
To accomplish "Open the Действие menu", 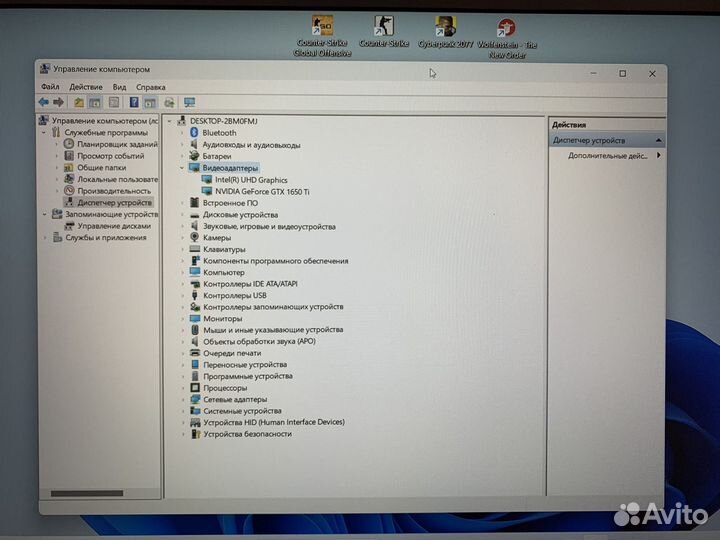I will point(85,87).
